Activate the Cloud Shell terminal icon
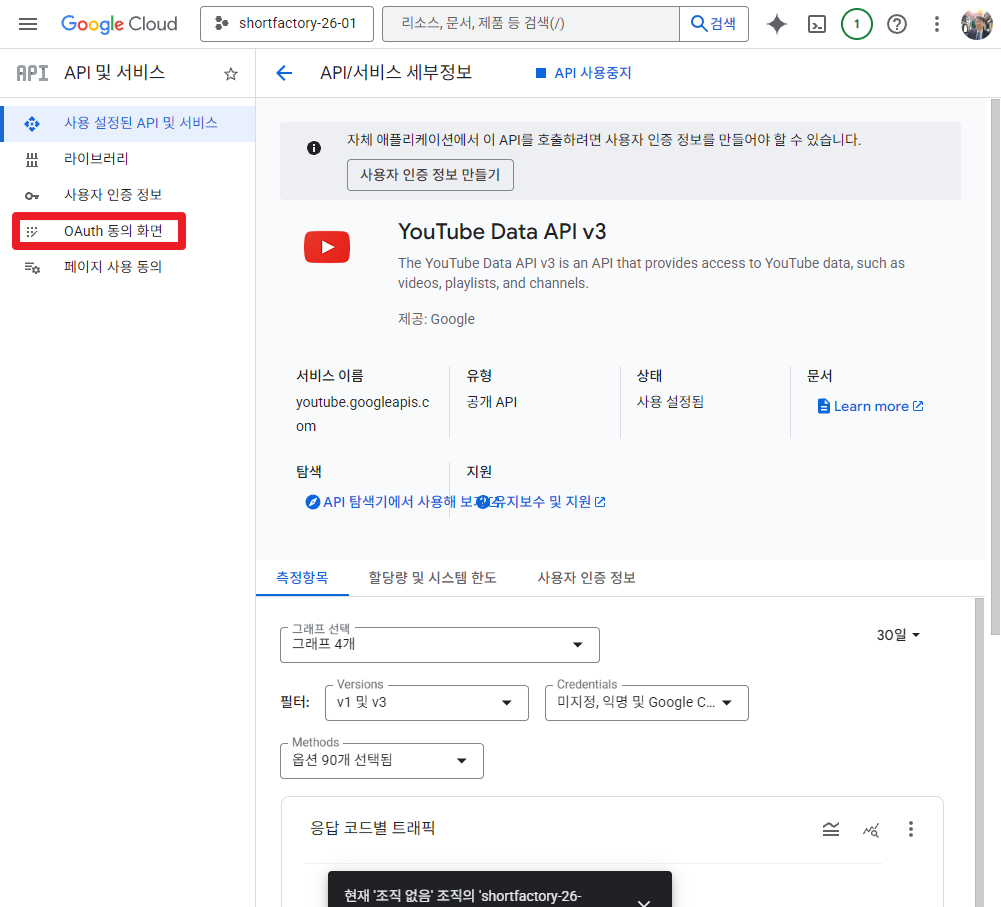 pyautogui.click(x=817, y=23)
